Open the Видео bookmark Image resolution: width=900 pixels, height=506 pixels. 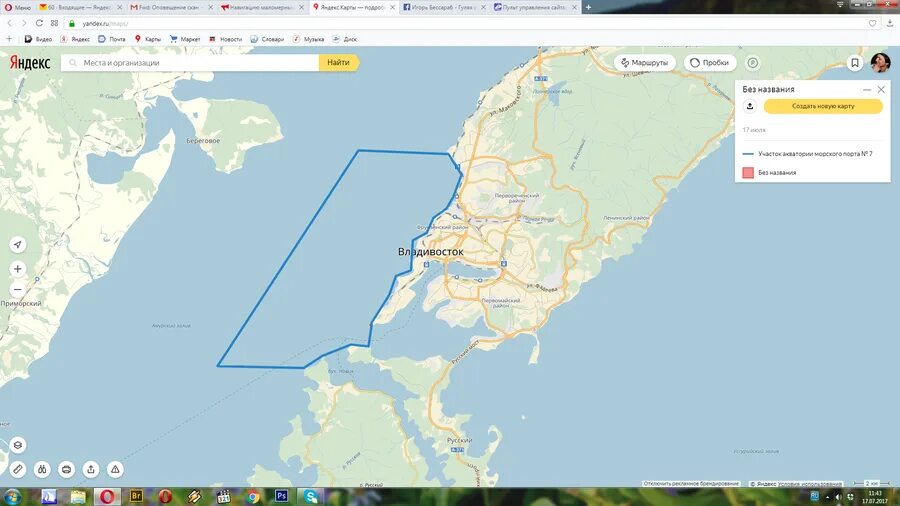click(38, 39)
